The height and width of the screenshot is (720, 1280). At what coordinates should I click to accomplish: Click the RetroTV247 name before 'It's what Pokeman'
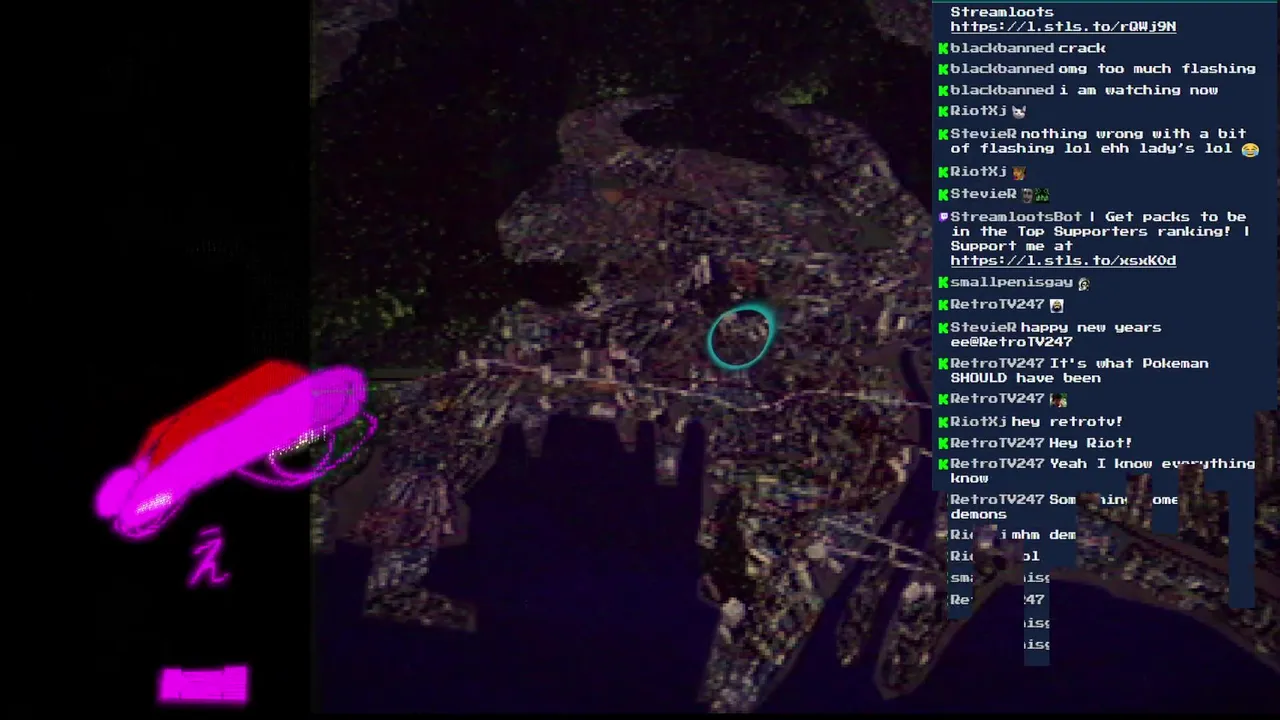pyautogui.click(x=997, y=364)
